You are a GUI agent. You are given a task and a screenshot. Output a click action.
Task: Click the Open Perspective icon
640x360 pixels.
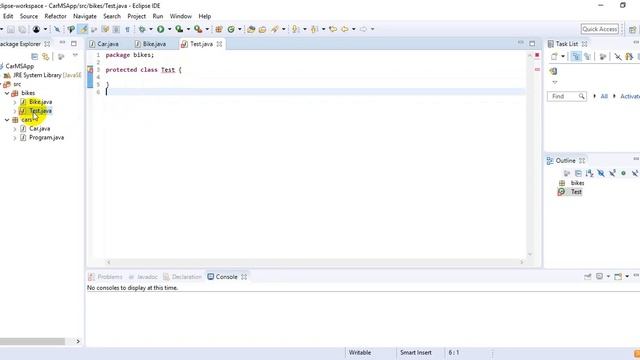pyautogui.click(x=633, y=29)
